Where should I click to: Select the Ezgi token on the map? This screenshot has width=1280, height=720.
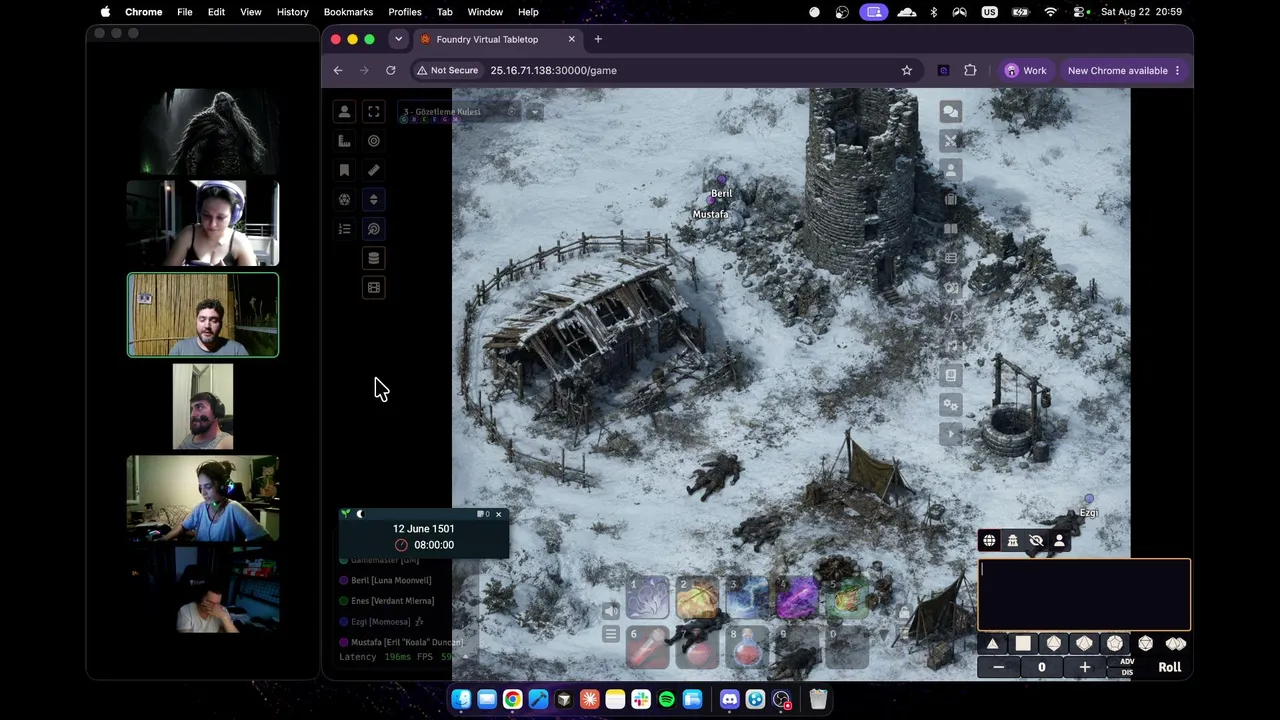click(1089, 498)
